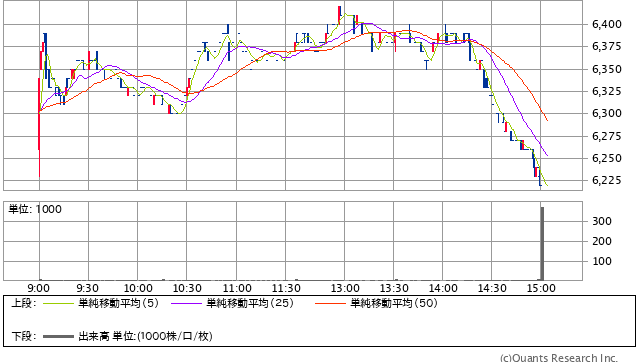
Task: Click the 11:30 time label
Action: point(286,288)
